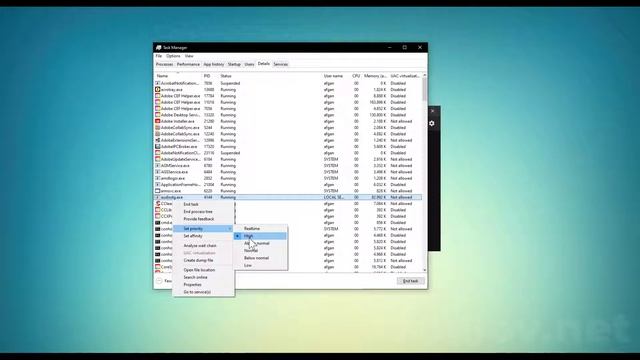Choose End task in the context menu
This screenshot has height=360, width=640.
tap(203, 204)
